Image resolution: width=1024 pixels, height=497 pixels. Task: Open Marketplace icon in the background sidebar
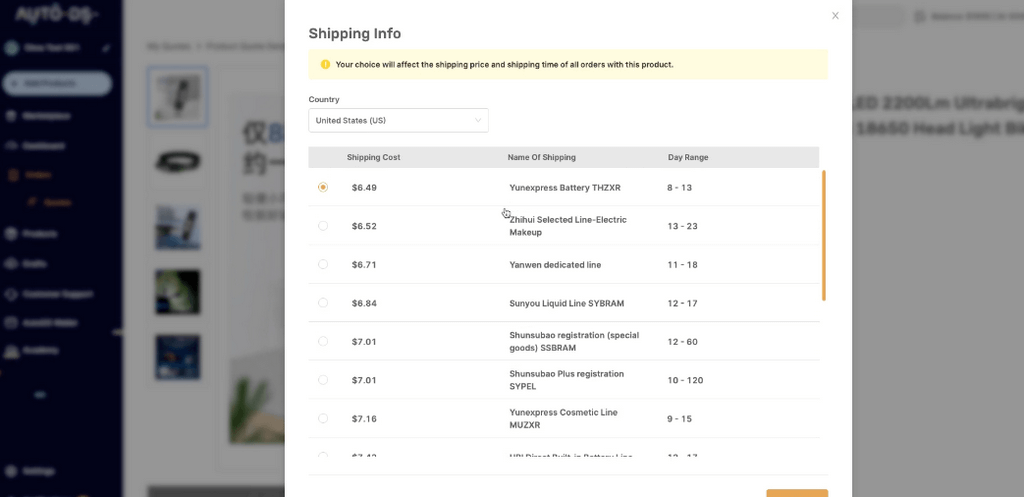coord(10,116)
